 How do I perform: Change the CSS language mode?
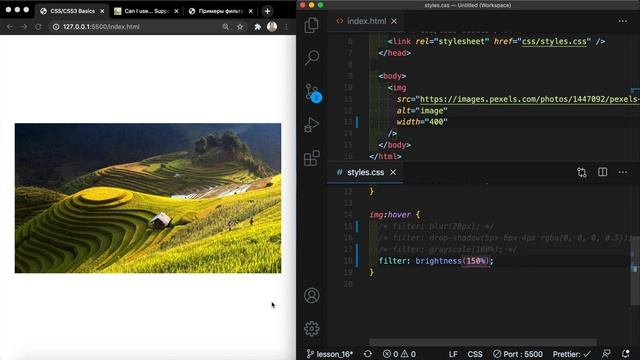click(x=475, y=354)
